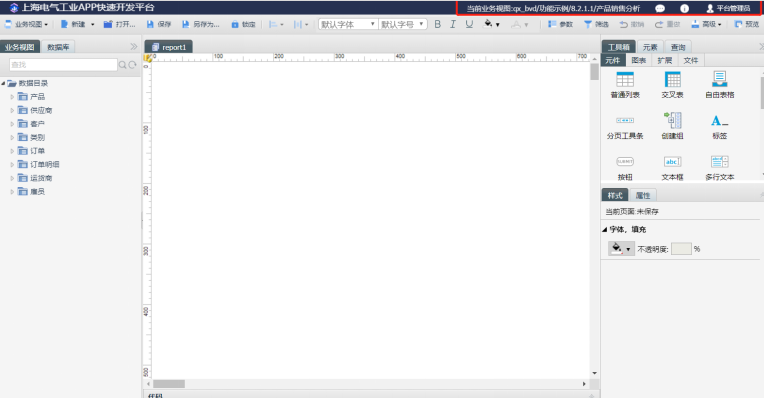Expand the 产品 folder in data tree
This screenshot has height=398, width=764.
[x=12, y=97]
